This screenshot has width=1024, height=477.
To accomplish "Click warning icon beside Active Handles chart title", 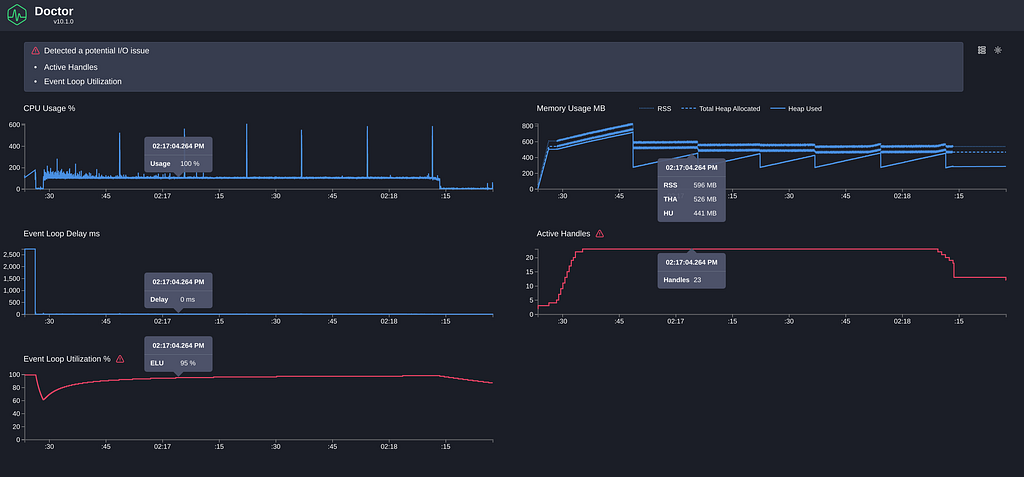I will pos(600,233).
